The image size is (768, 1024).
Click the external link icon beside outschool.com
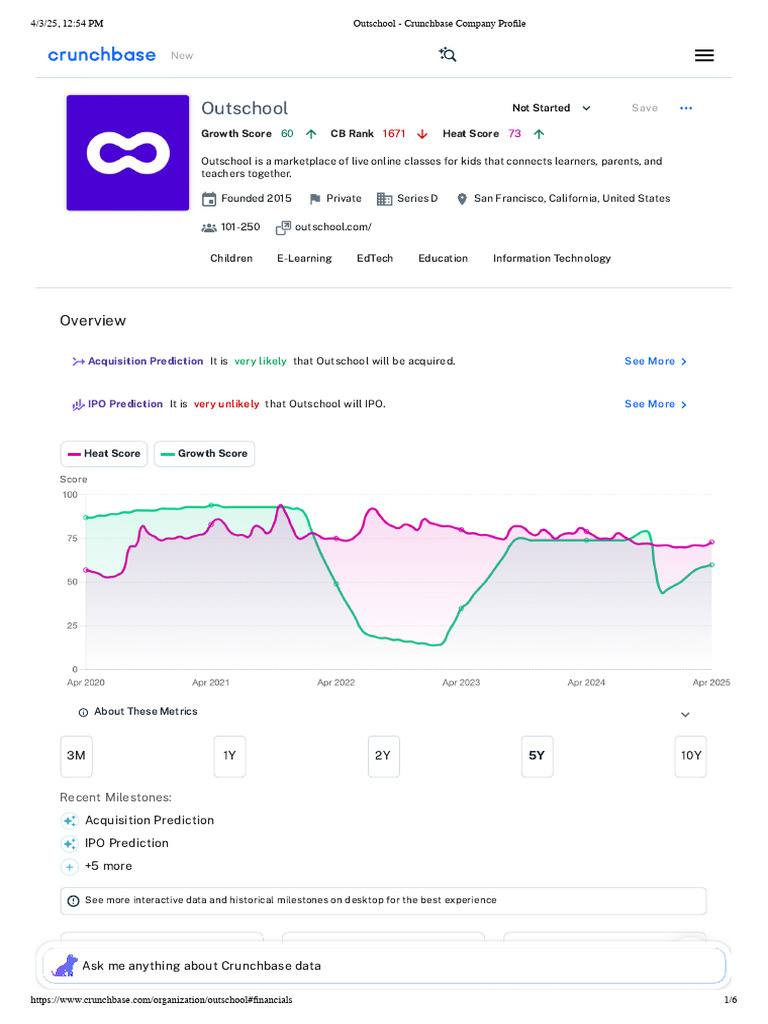pyautogui.click(x=284, y=228)
